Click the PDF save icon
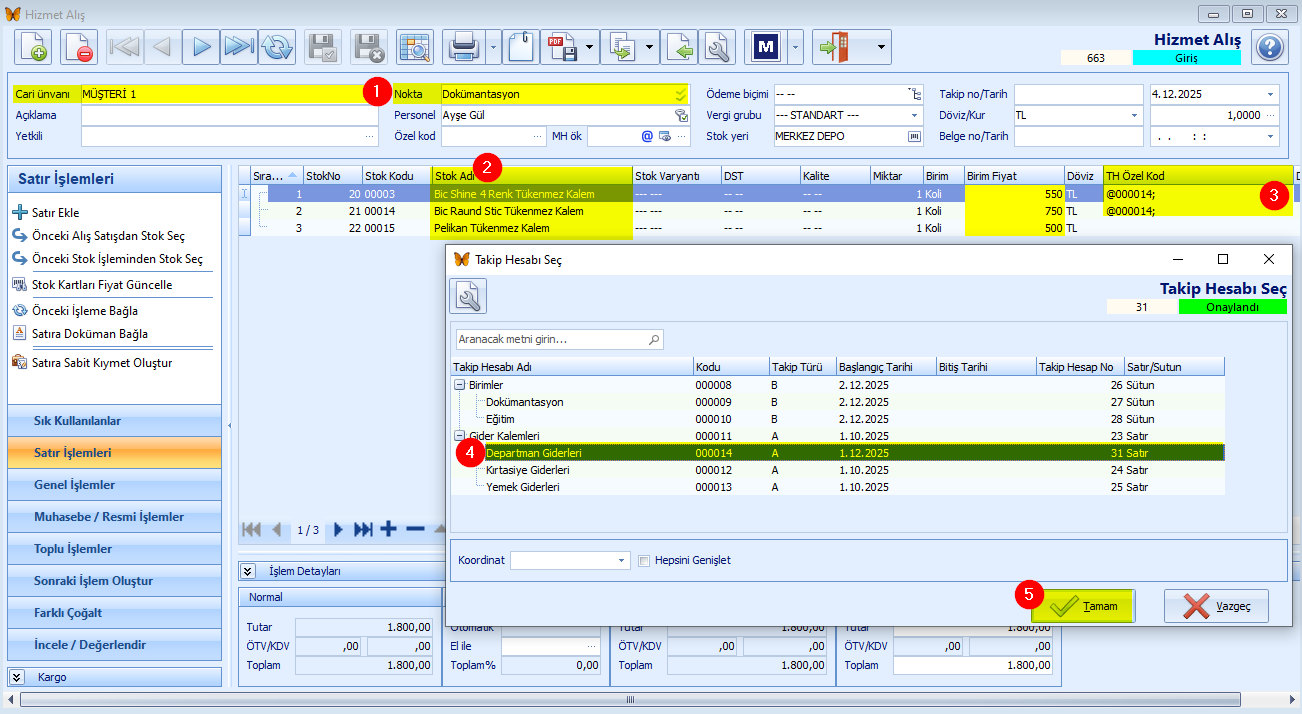Screen dimensions: 1302x714 point(560,46)
